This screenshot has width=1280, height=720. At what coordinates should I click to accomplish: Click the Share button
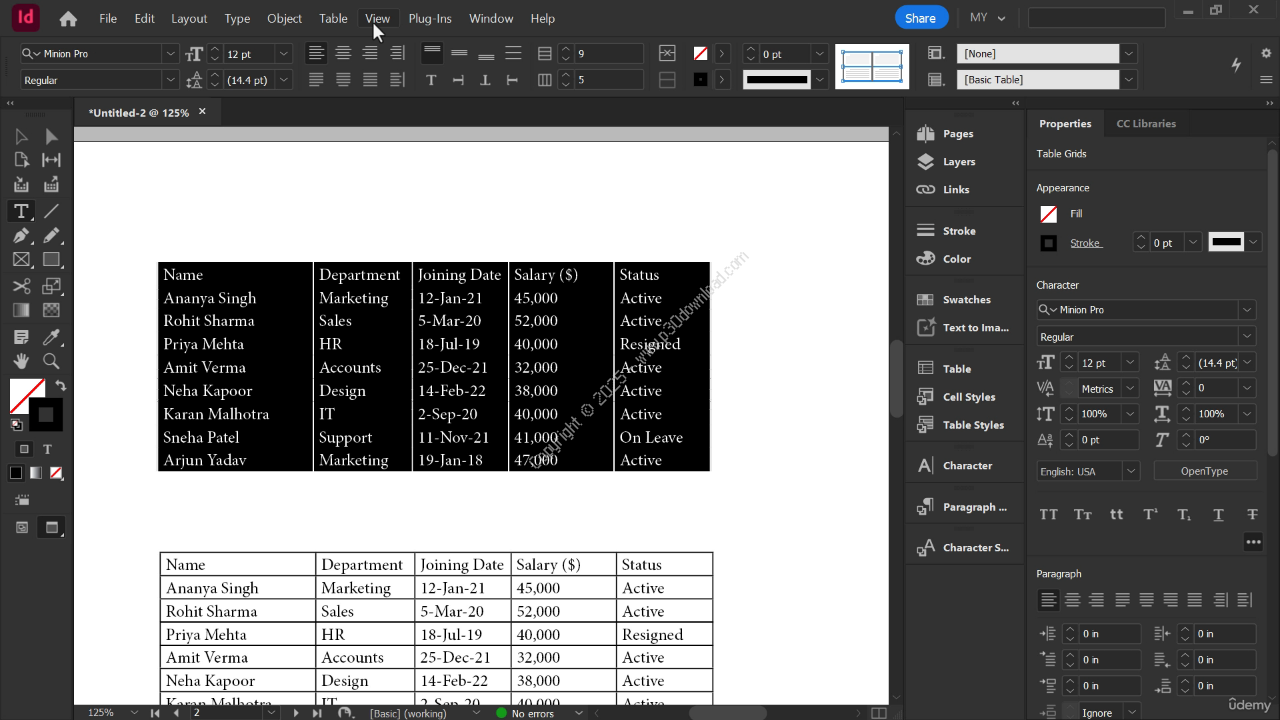(x=920, y=18)
